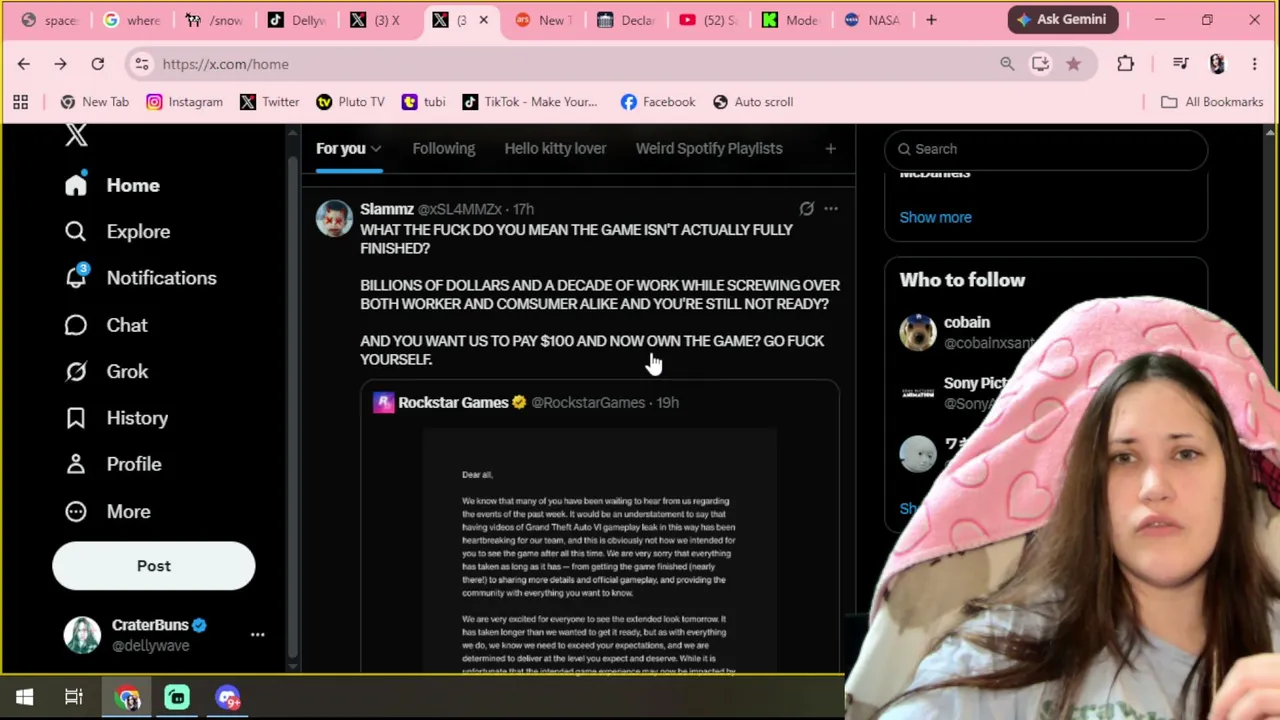Bookmark this page with the star
Image resolution: width=1280 pixels, height=720 pixels.
tap(1073, 64)
